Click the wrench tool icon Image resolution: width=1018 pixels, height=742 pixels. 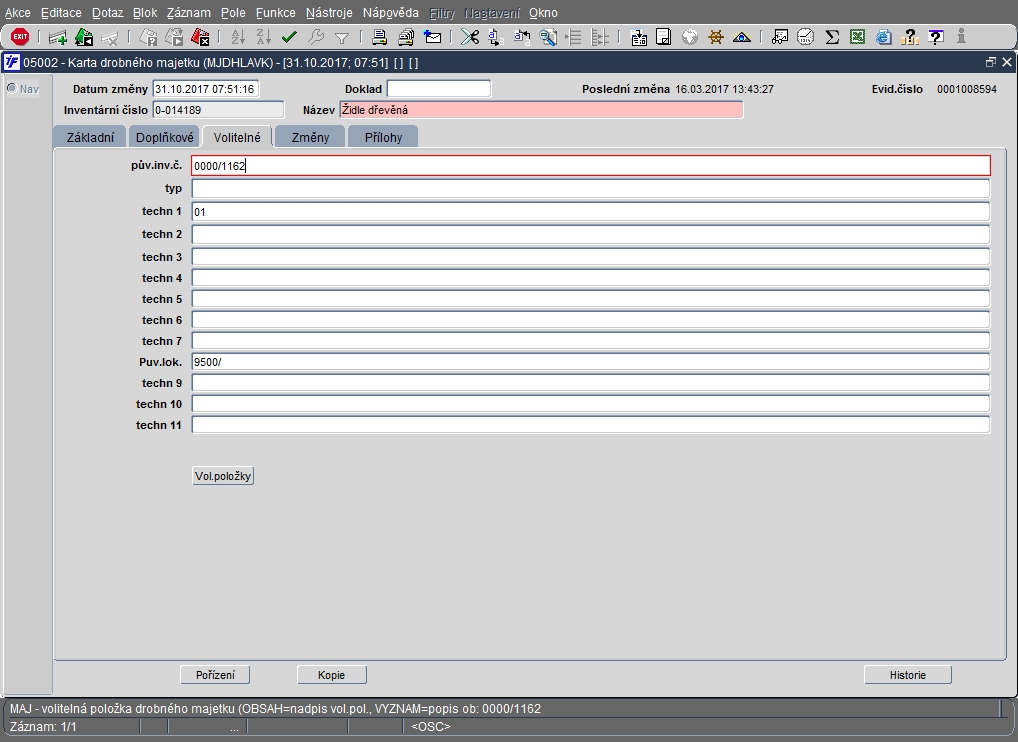(316, 38)
